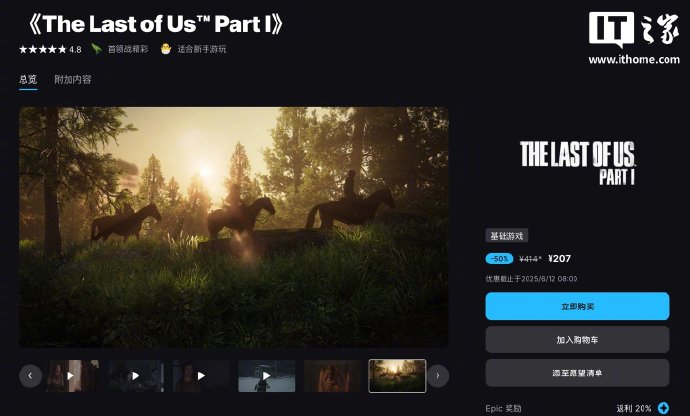Click the next thumbnails arrow button
The image size is (690, 416).
click(x=438, y=376)
